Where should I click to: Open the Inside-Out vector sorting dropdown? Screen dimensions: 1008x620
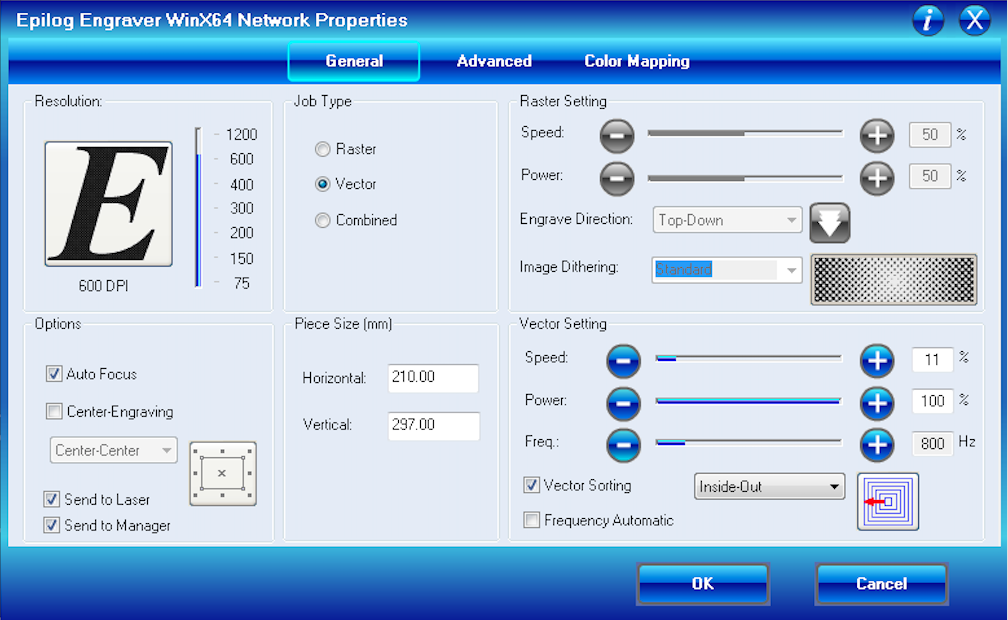[x=770, y=486]
